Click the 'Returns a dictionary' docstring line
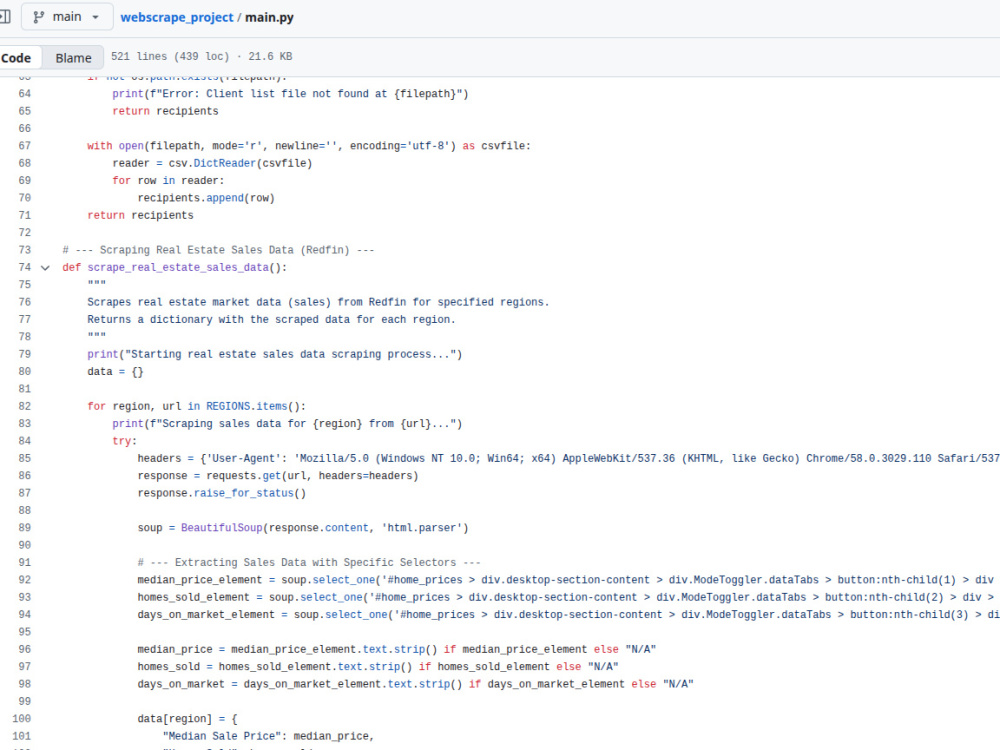 coord(272,320)
